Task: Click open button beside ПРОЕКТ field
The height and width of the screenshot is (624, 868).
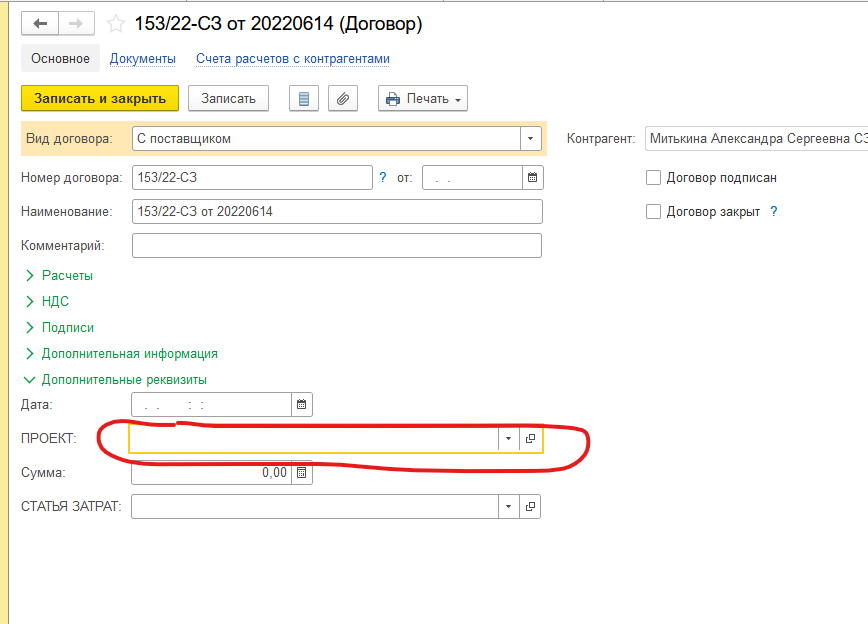Action: [x=531, y=439]
